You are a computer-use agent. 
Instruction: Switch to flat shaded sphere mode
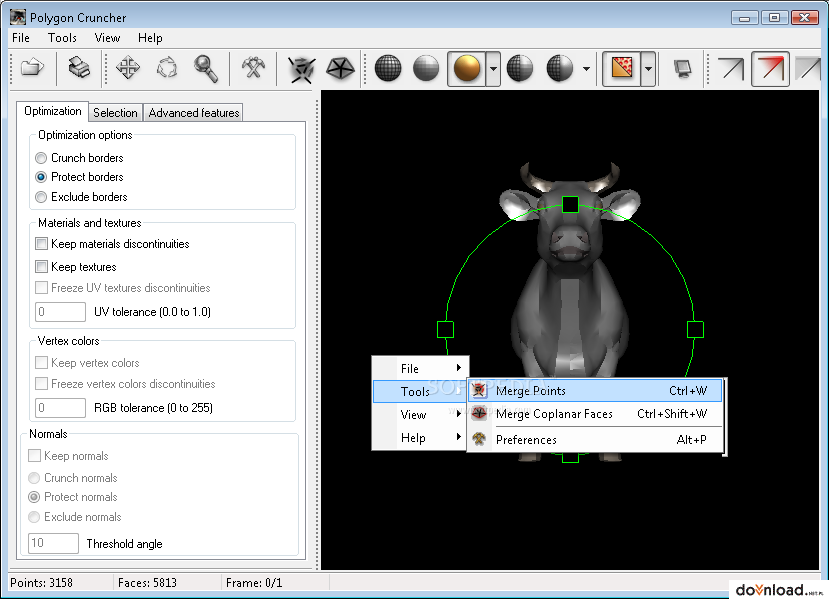coord(426,68)
